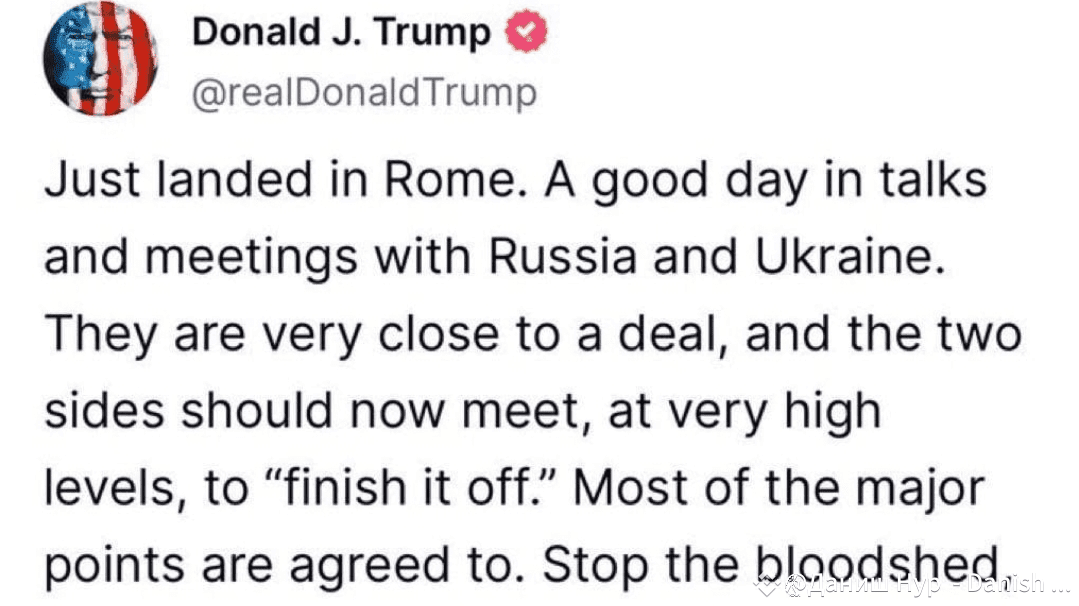Open Donald J. Trump's flag profile avatar
This screenshot has height=606, width=1079.
coord(100,58)
